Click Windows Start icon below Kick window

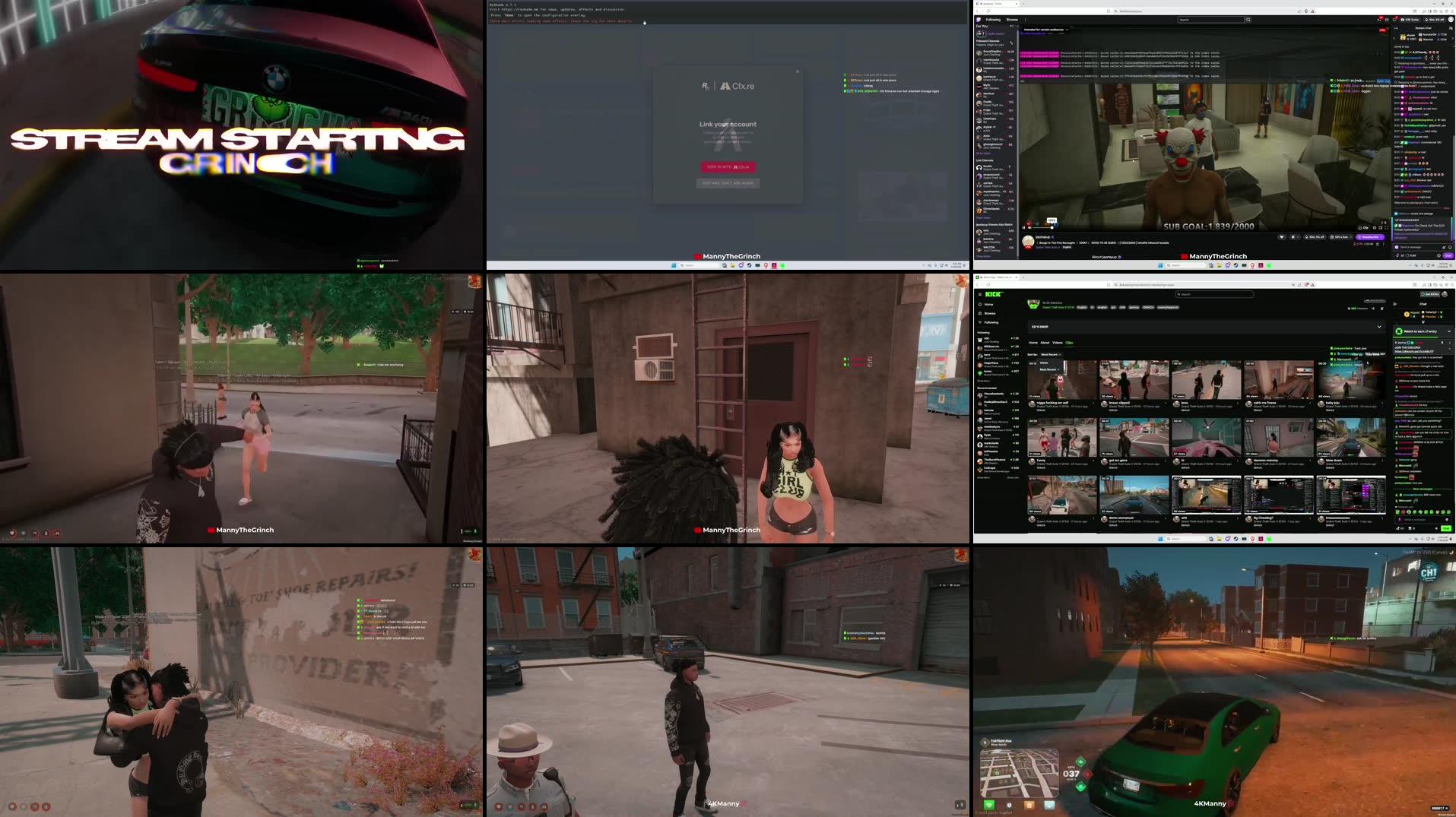[1160, 539]
